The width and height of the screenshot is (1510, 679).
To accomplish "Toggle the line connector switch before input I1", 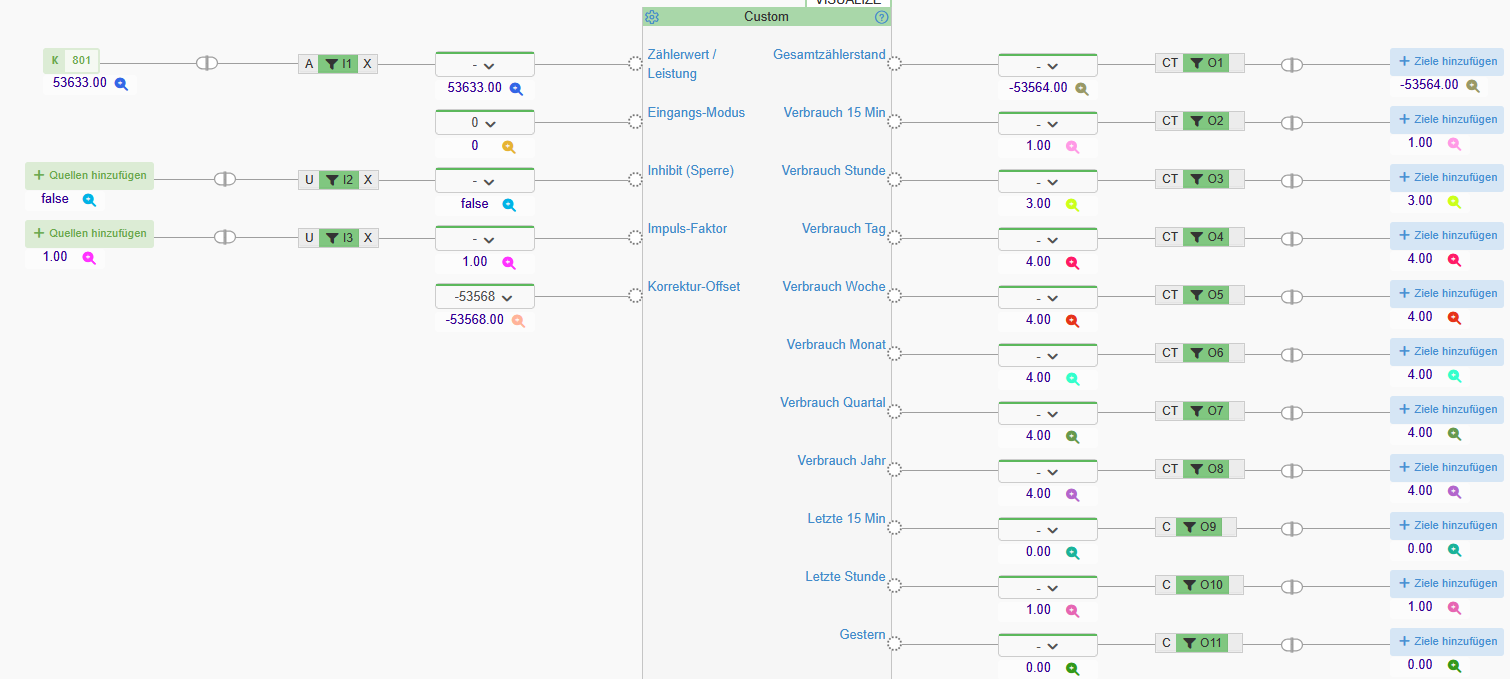I will coord(206,63).
